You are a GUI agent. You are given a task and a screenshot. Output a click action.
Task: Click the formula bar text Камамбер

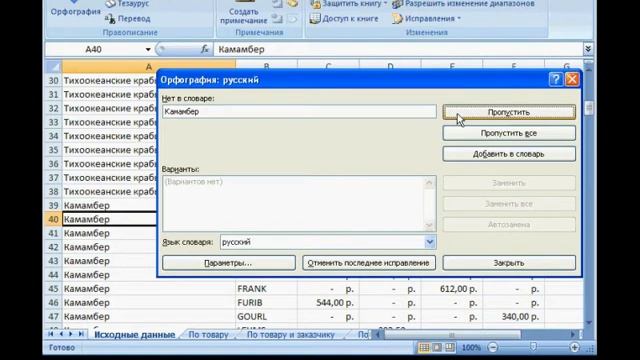pos(241,49)
